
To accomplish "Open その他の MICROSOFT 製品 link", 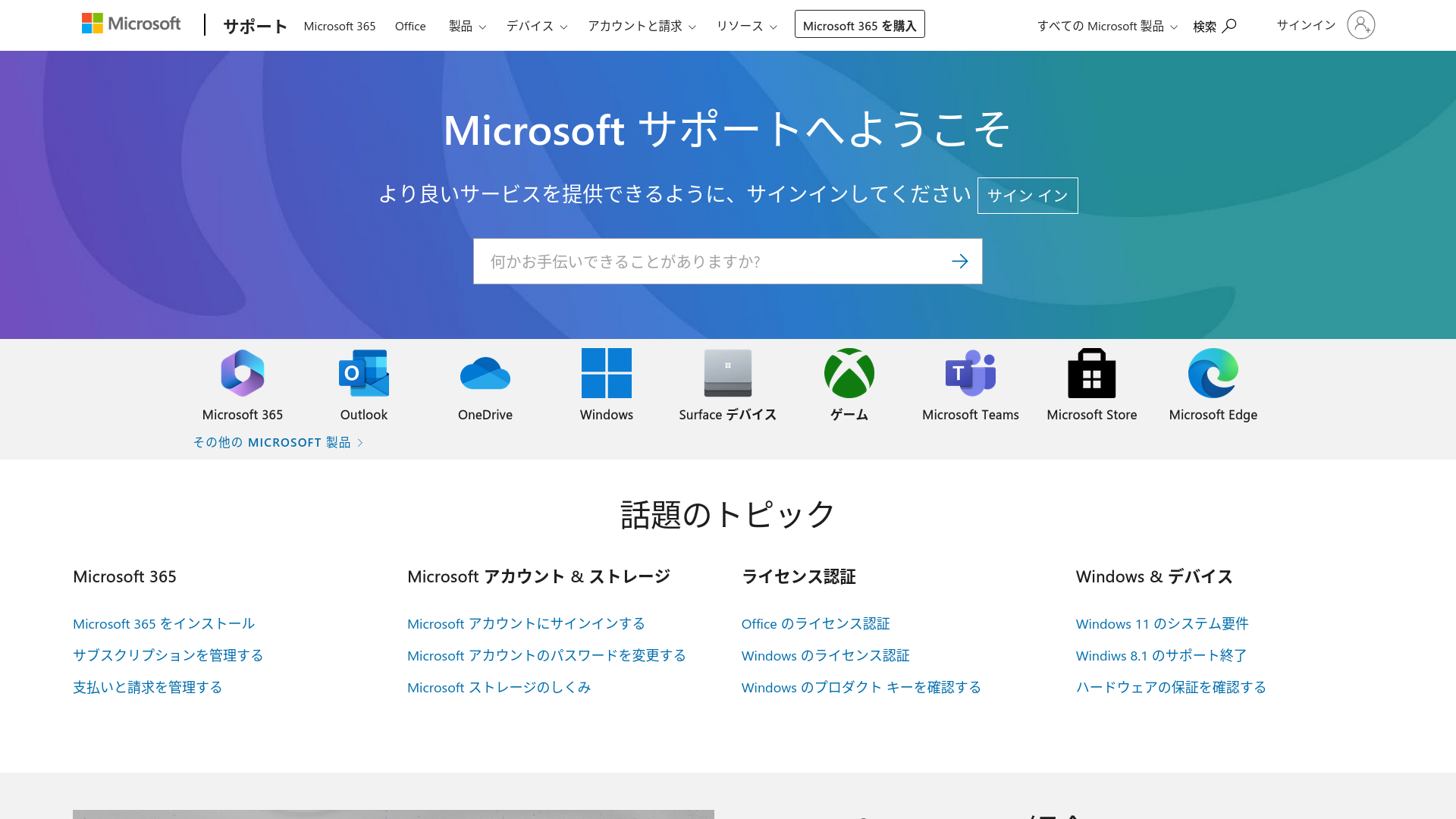I will (x=278, y=442).
